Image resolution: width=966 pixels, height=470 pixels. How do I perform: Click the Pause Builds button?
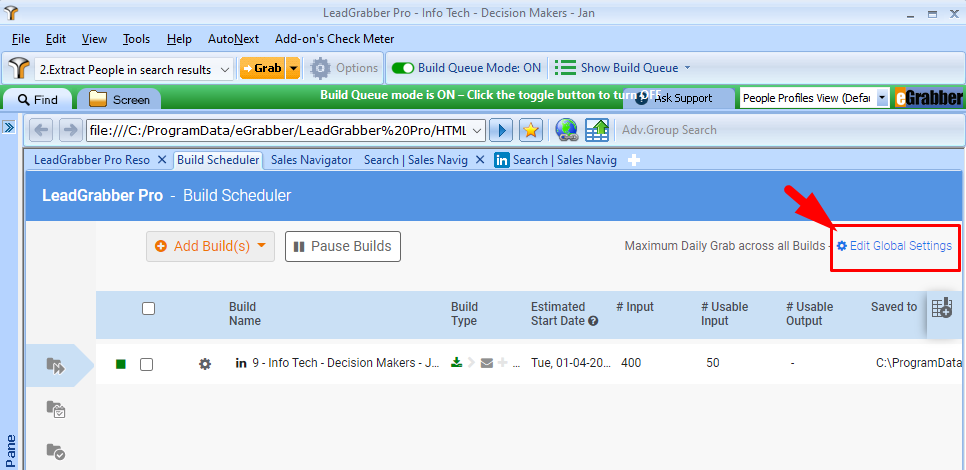[x=343, y=246]
